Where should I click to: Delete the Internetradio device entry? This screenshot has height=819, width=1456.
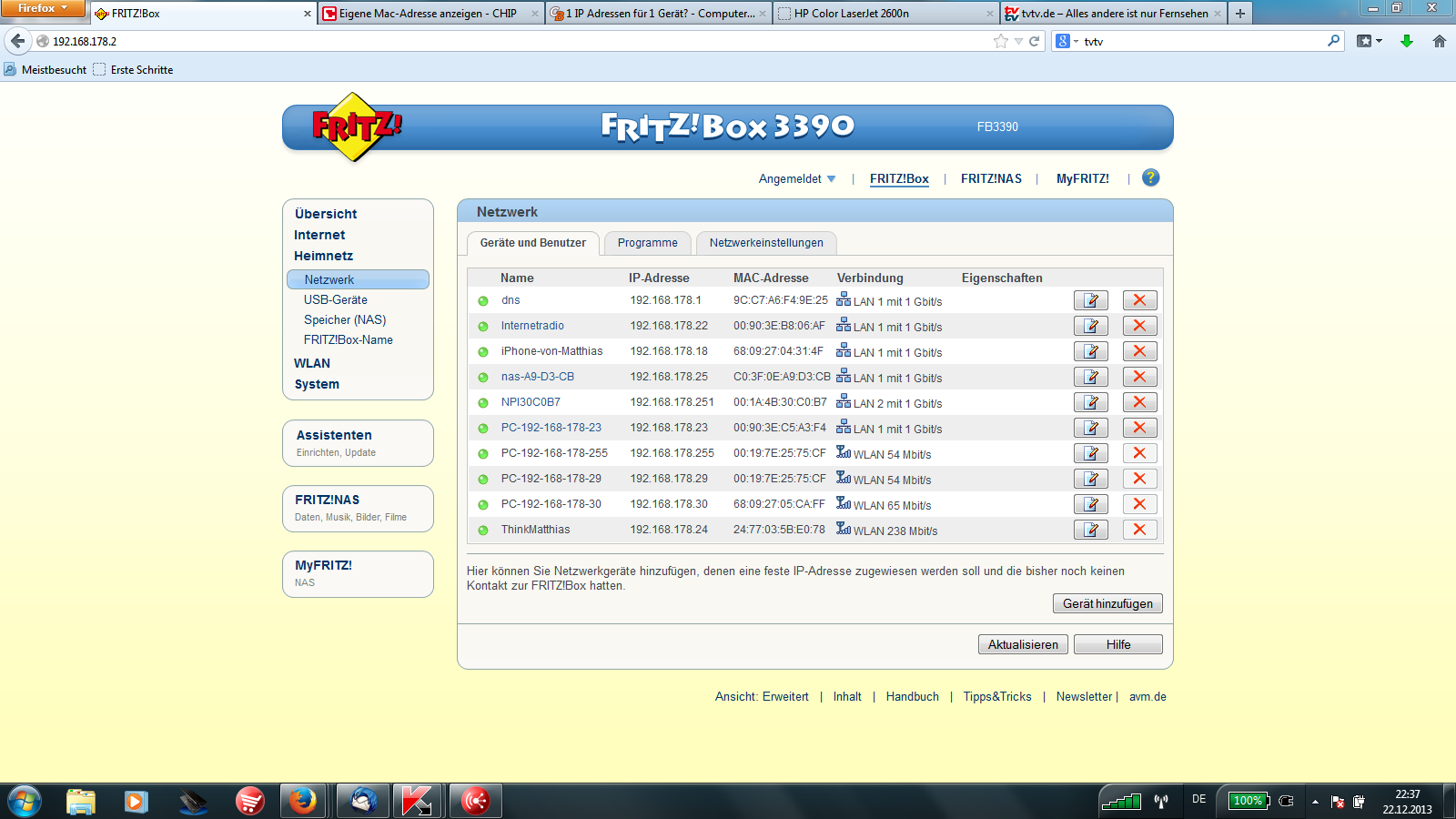coord(1139,326)
